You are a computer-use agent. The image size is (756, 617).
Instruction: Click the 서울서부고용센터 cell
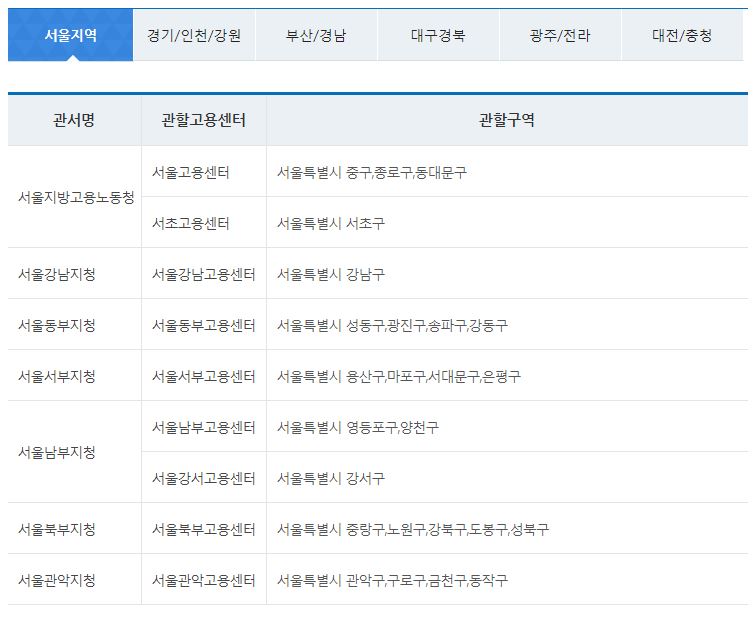(x=203, y=376)
